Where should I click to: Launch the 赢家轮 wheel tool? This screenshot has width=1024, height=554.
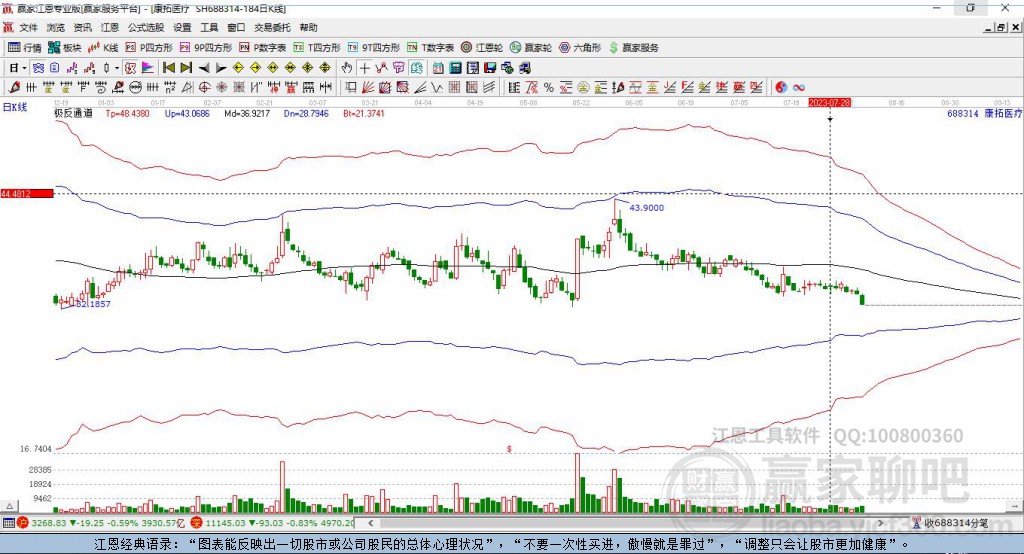[x=531, y=48]
